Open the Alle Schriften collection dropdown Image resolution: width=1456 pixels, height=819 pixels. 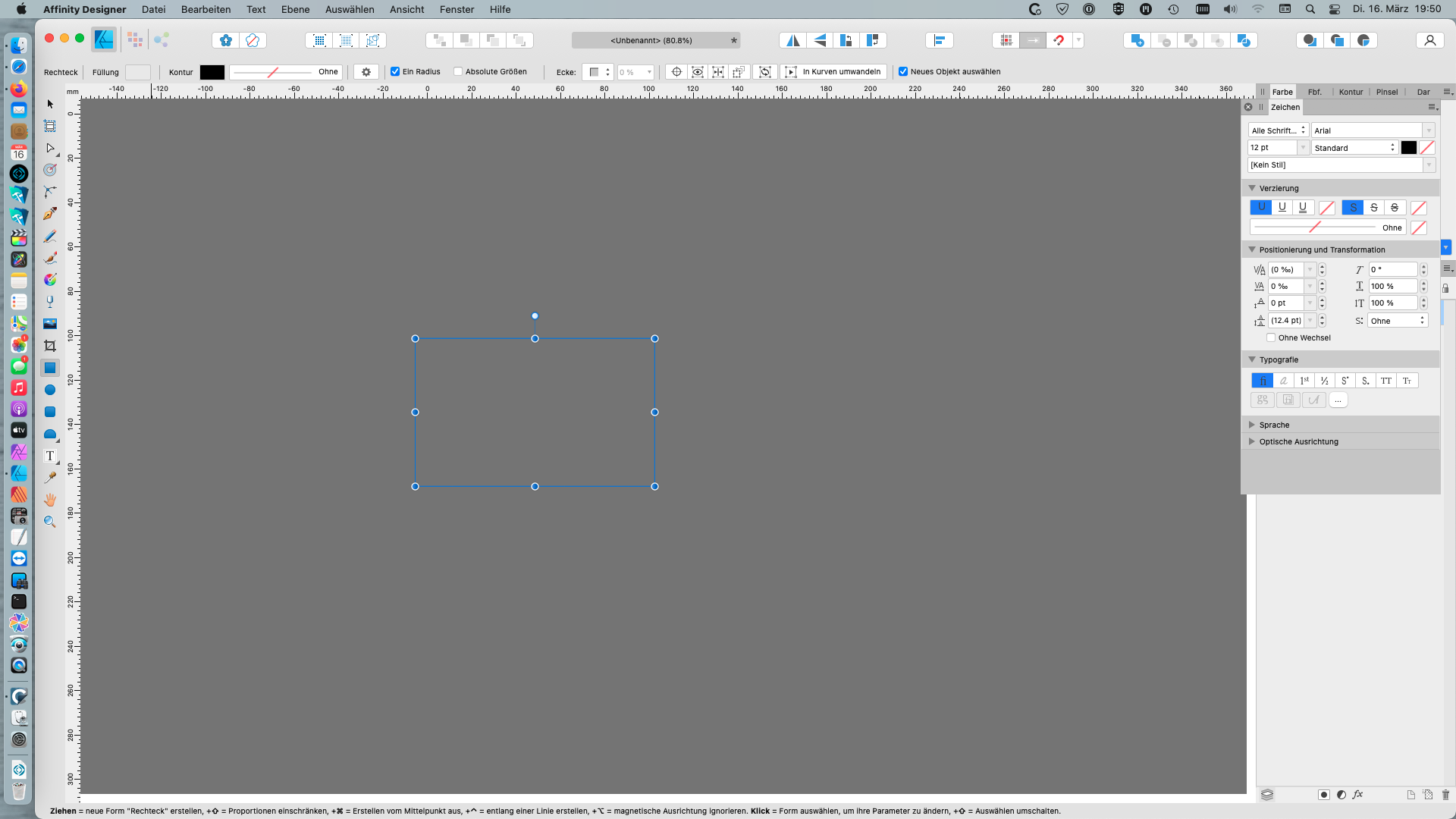click(1279, 130)
